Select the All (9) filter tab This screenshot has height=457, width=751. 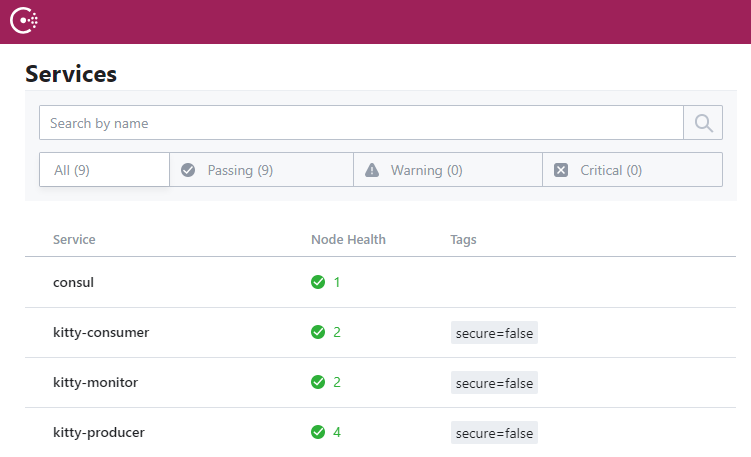(104, 170)
